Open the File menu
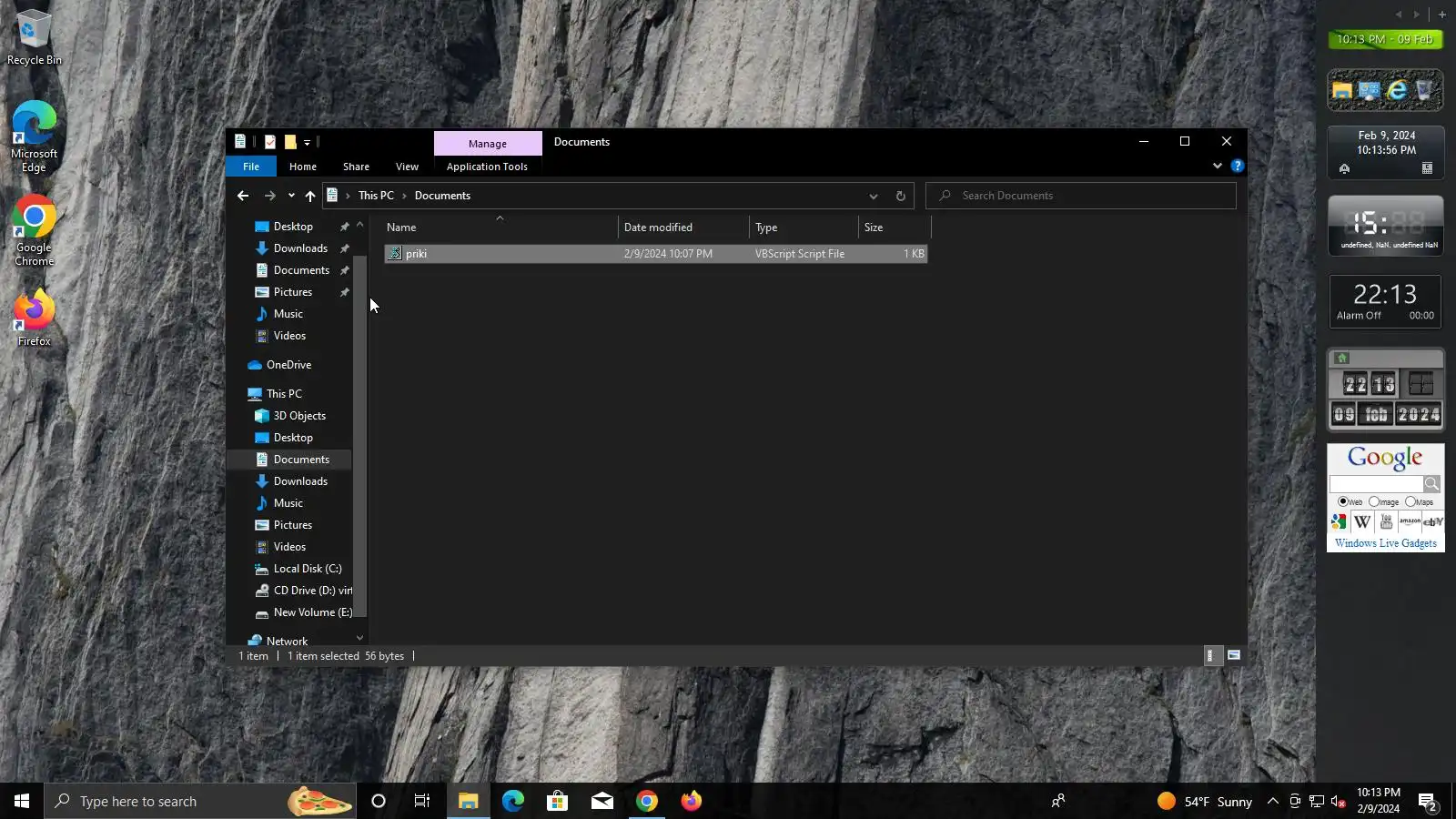The width and height of the screenshot is (1456, 819). point(251,167)
